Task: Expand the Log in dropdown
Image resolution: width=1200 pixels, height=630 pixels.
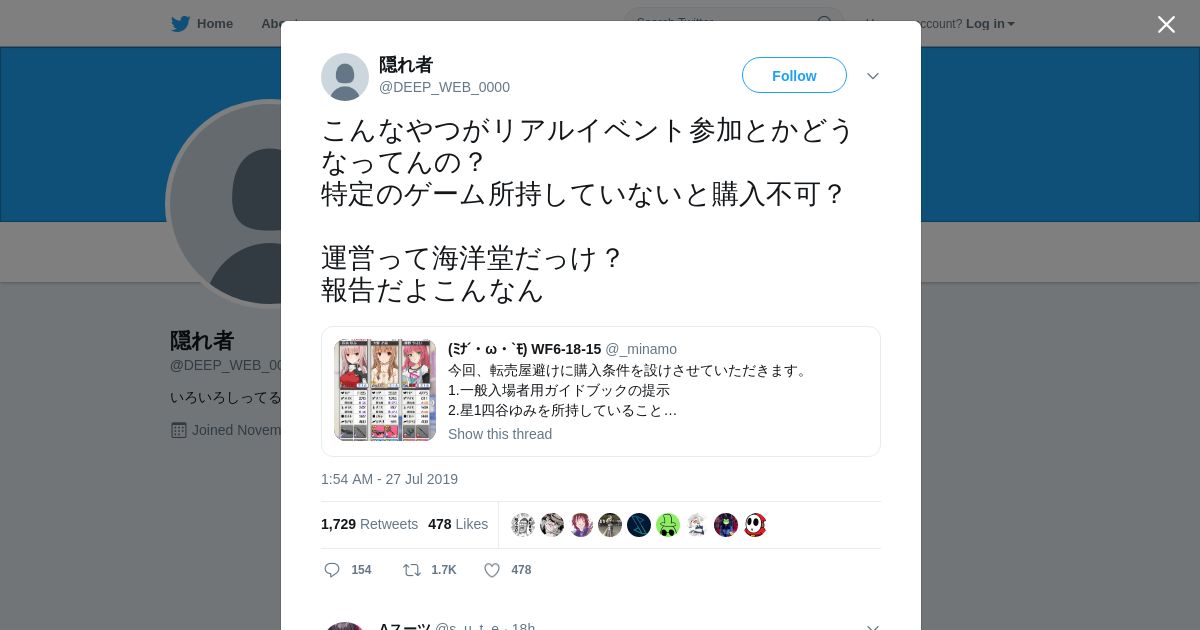Action: click(990, 24)
